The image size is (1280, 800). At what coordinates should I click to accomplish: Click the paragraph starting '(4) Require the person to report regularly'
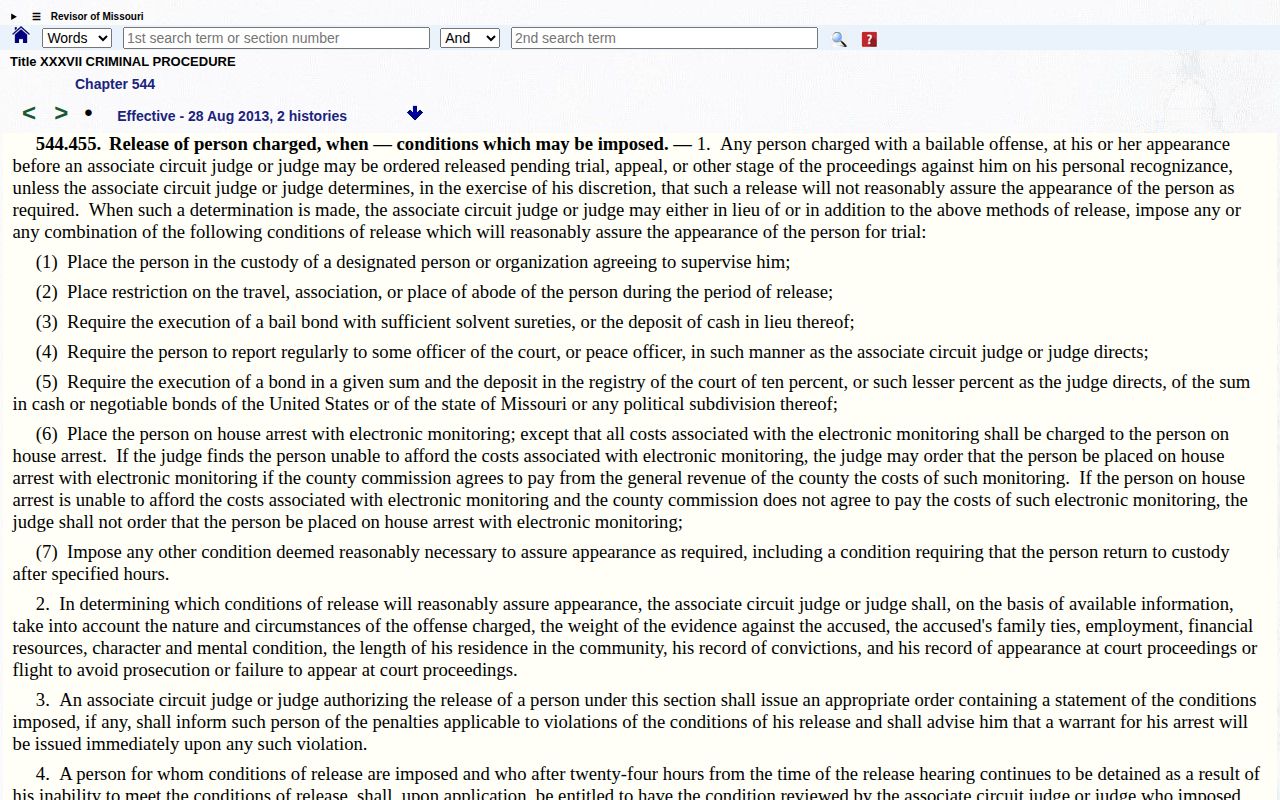pyautogui.click(x=592, y=352)
